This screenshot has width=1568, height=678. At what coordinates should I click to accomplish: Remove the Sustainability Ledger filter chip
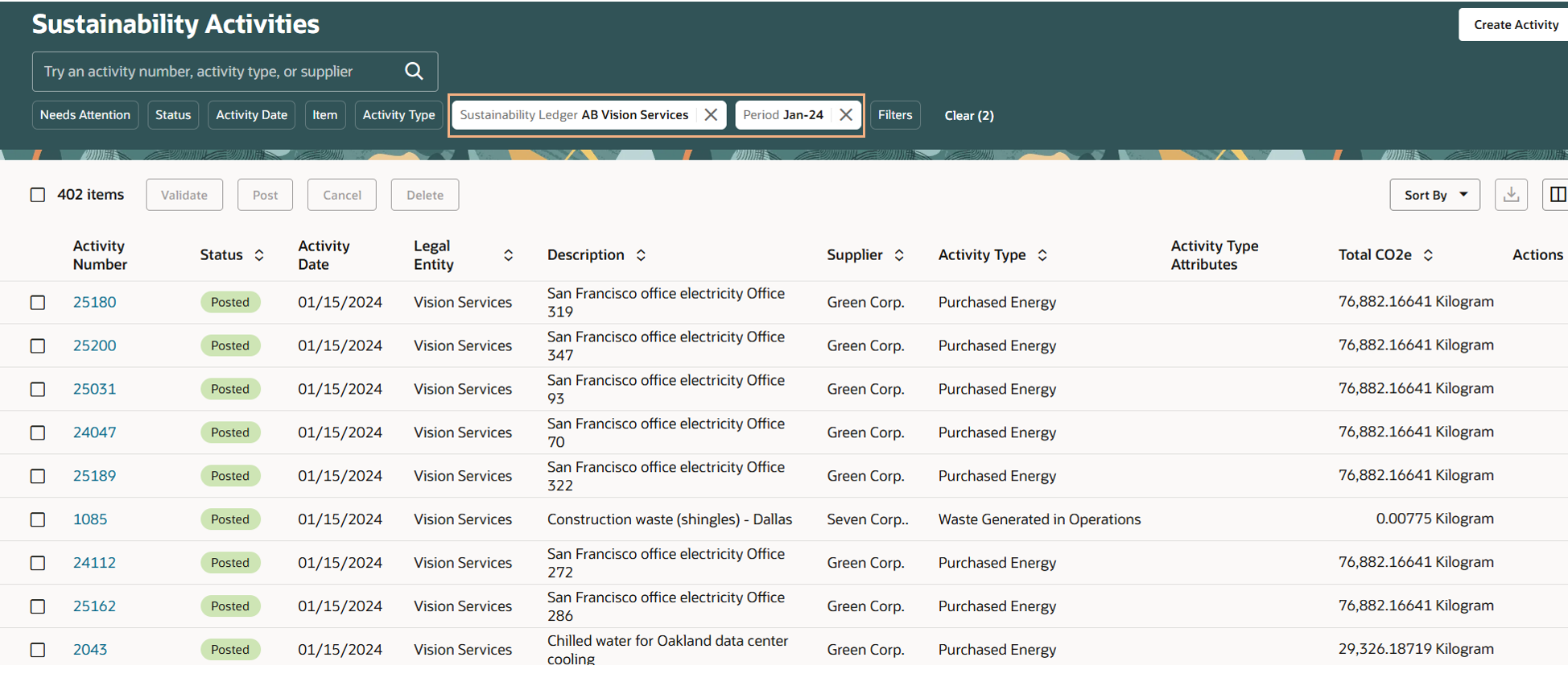coord(711,114)
